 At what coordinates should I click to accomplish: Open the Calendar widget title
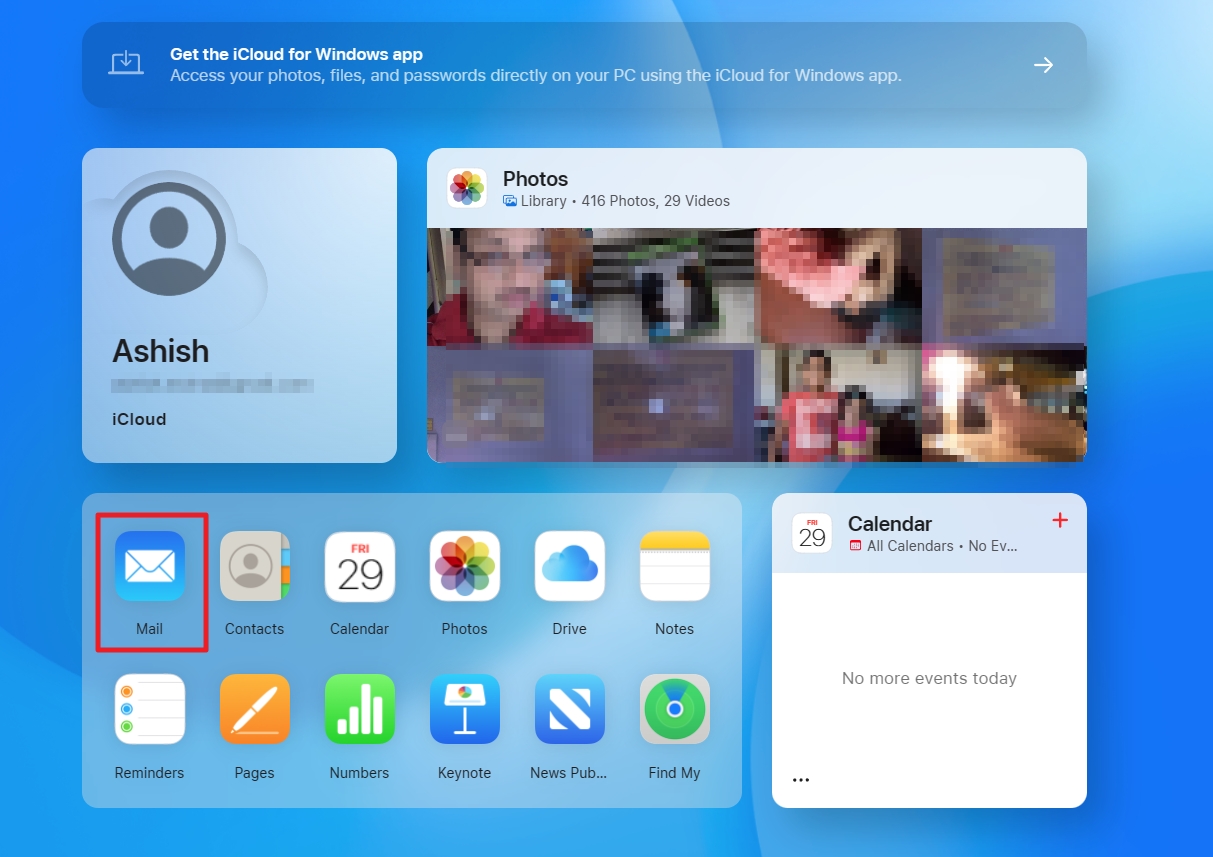tap(890, 524)
